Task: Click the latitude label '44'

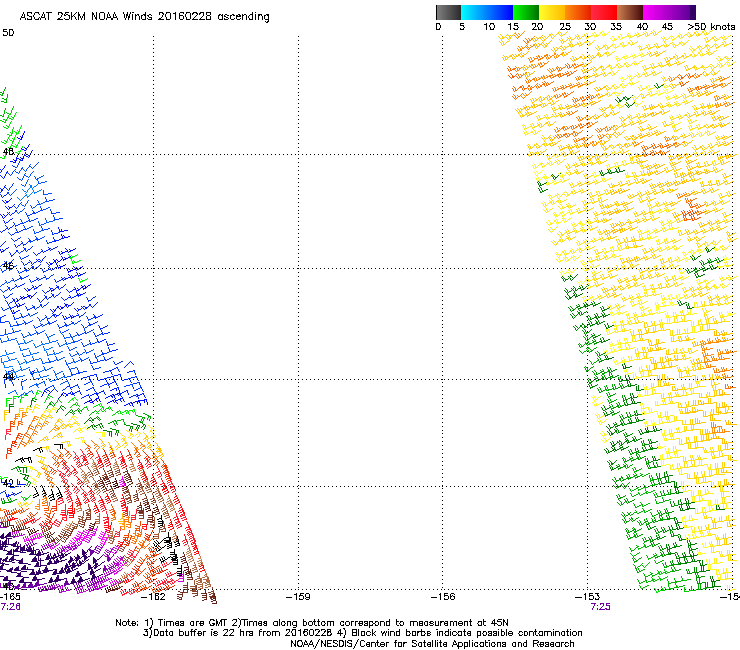Action: (8, 377)
